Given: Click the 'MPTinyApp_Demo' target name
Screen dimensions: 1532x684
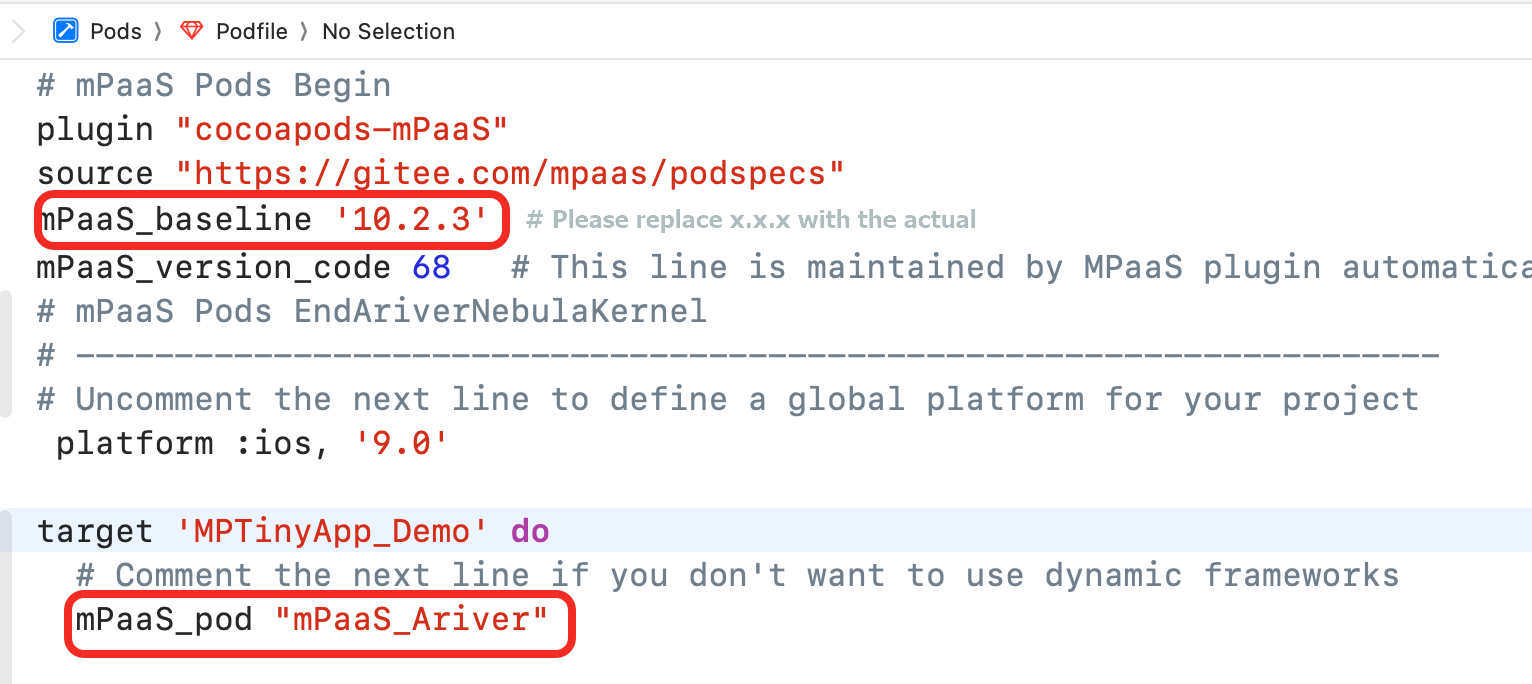Looking at the screenshot, I should [x=333, y=531].
